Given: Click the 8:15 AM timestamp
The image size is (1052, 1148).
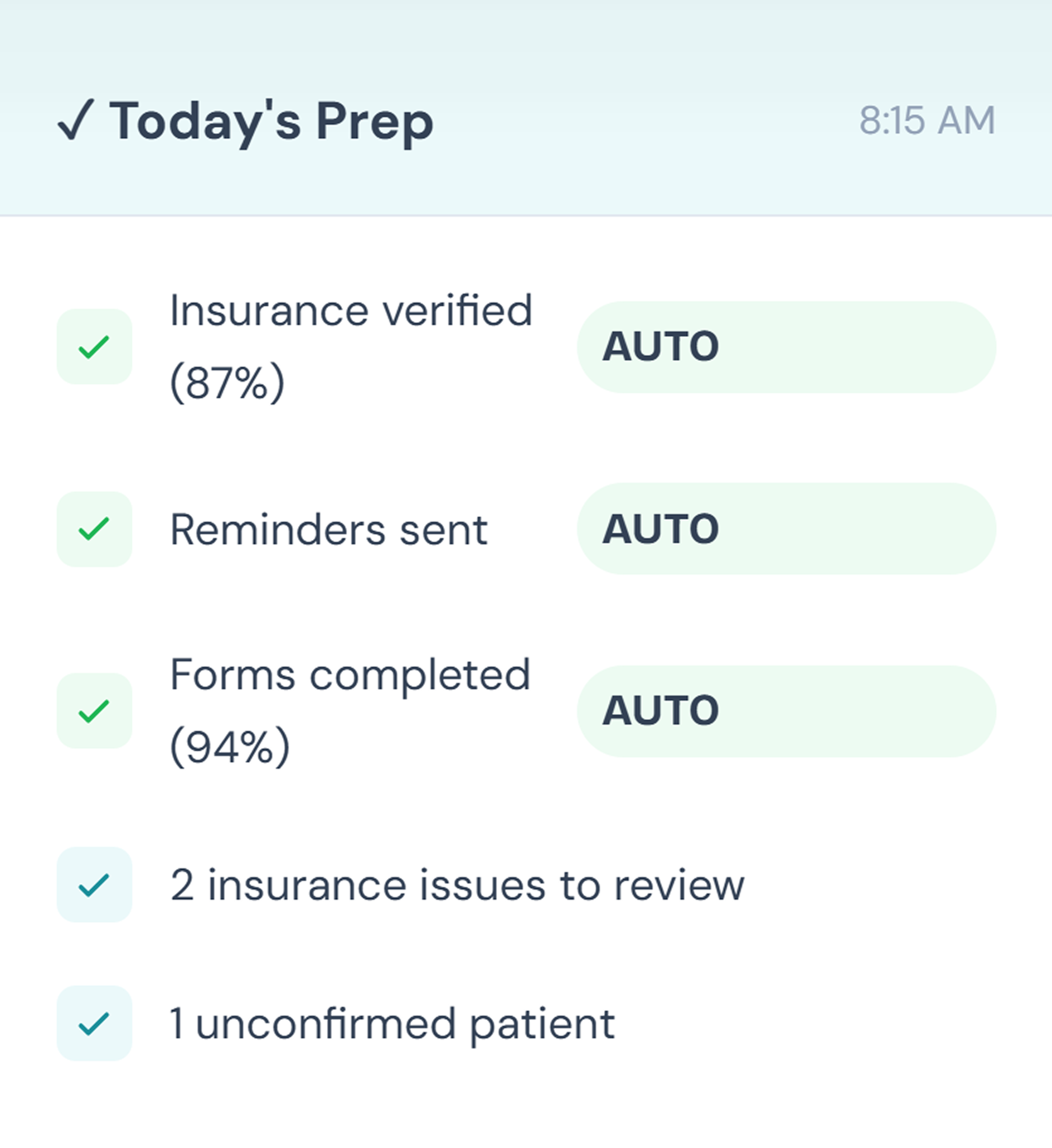Looking at the screenshot, I should click(927, 120).
